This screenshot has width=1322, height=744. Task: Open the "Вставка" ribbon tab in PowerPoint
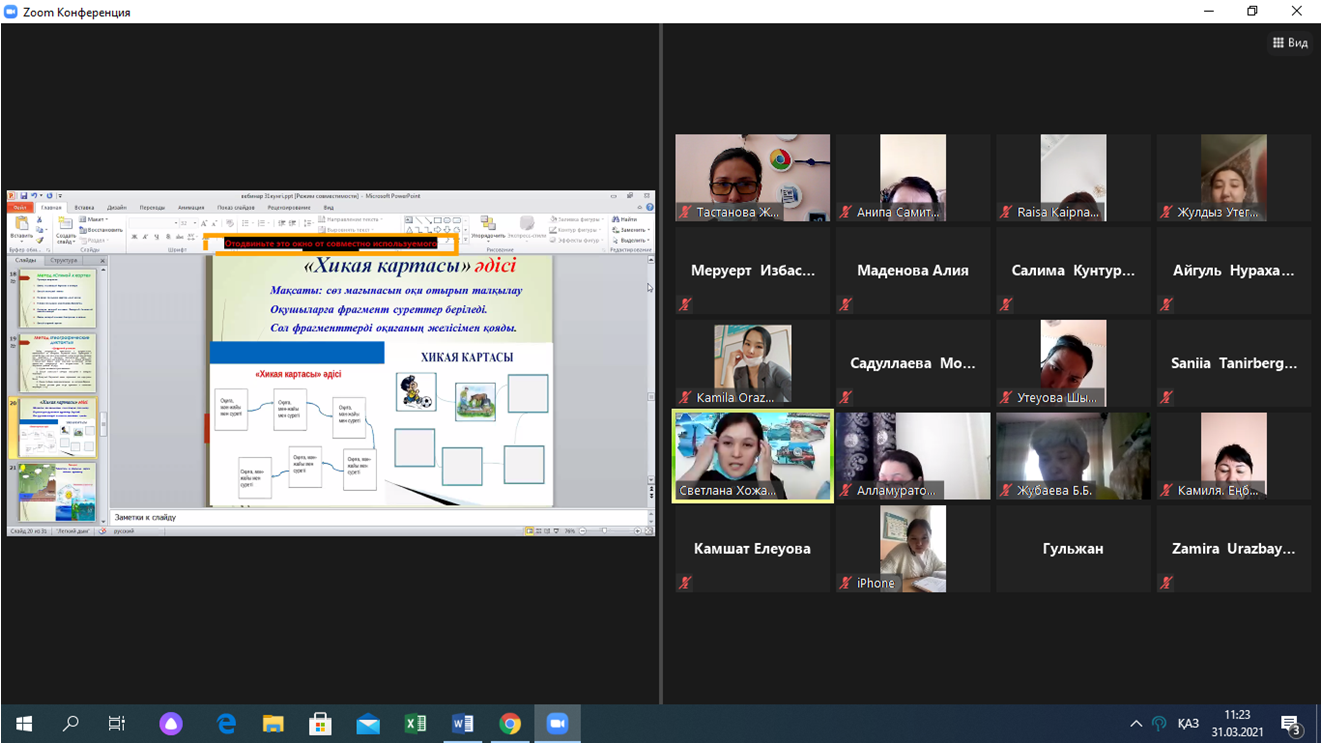84,208
